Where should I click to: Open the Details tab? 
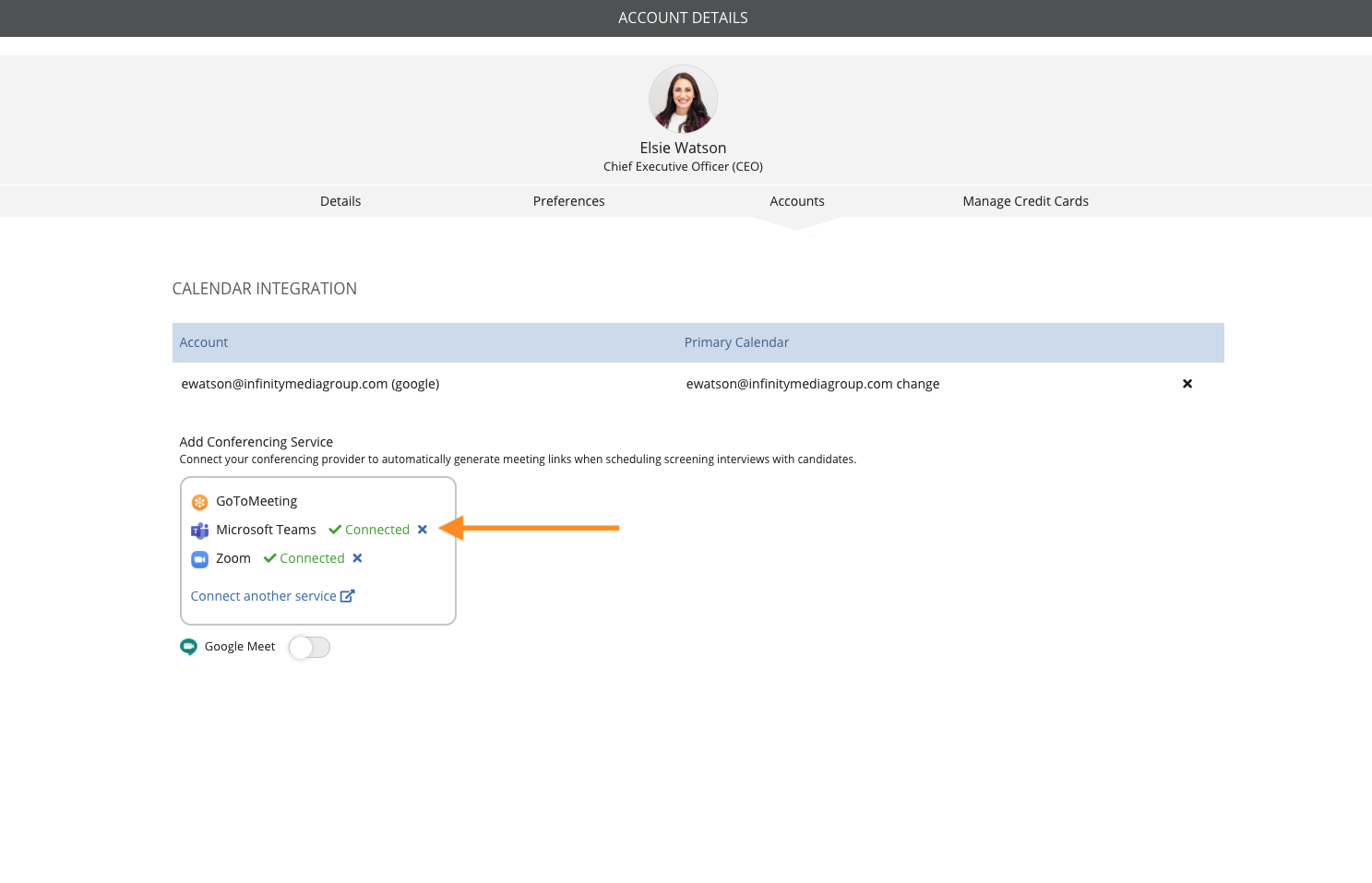pos(340,201)
